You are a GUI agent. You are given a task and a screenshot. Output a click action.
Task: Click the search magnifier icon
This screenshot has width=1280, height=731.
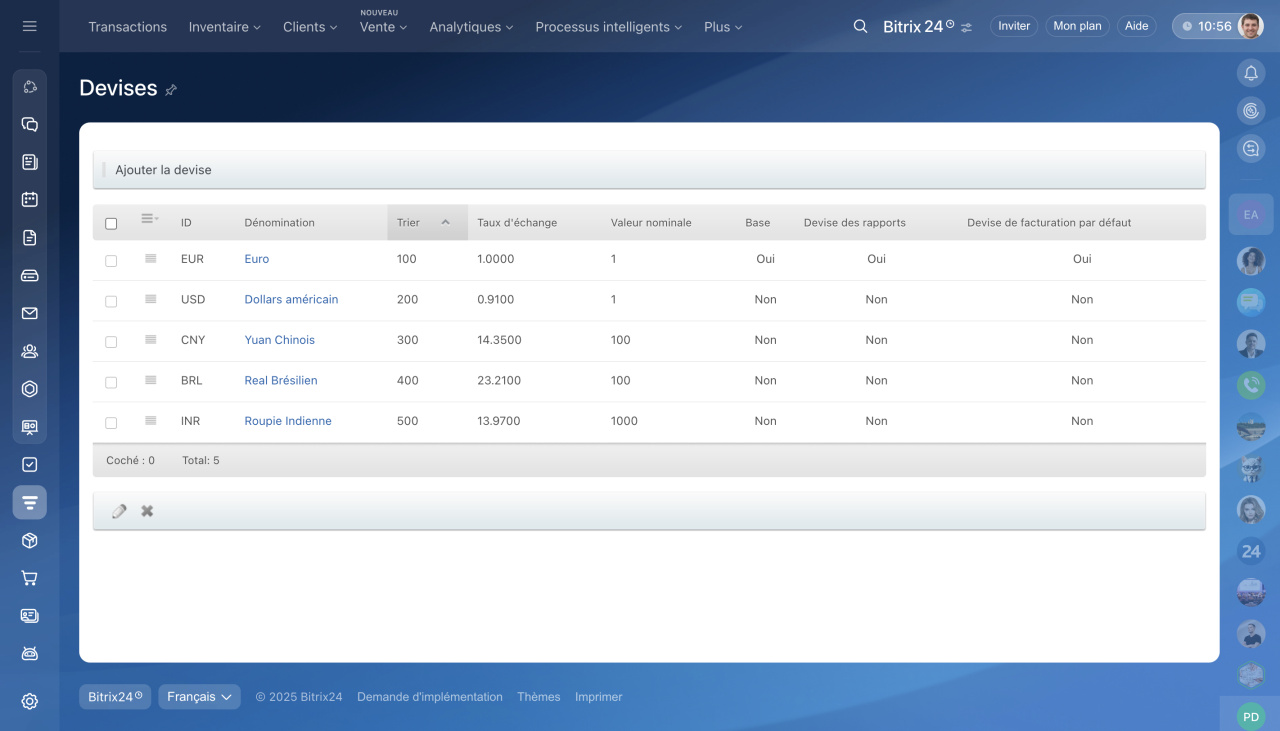(x=860, y=27)
